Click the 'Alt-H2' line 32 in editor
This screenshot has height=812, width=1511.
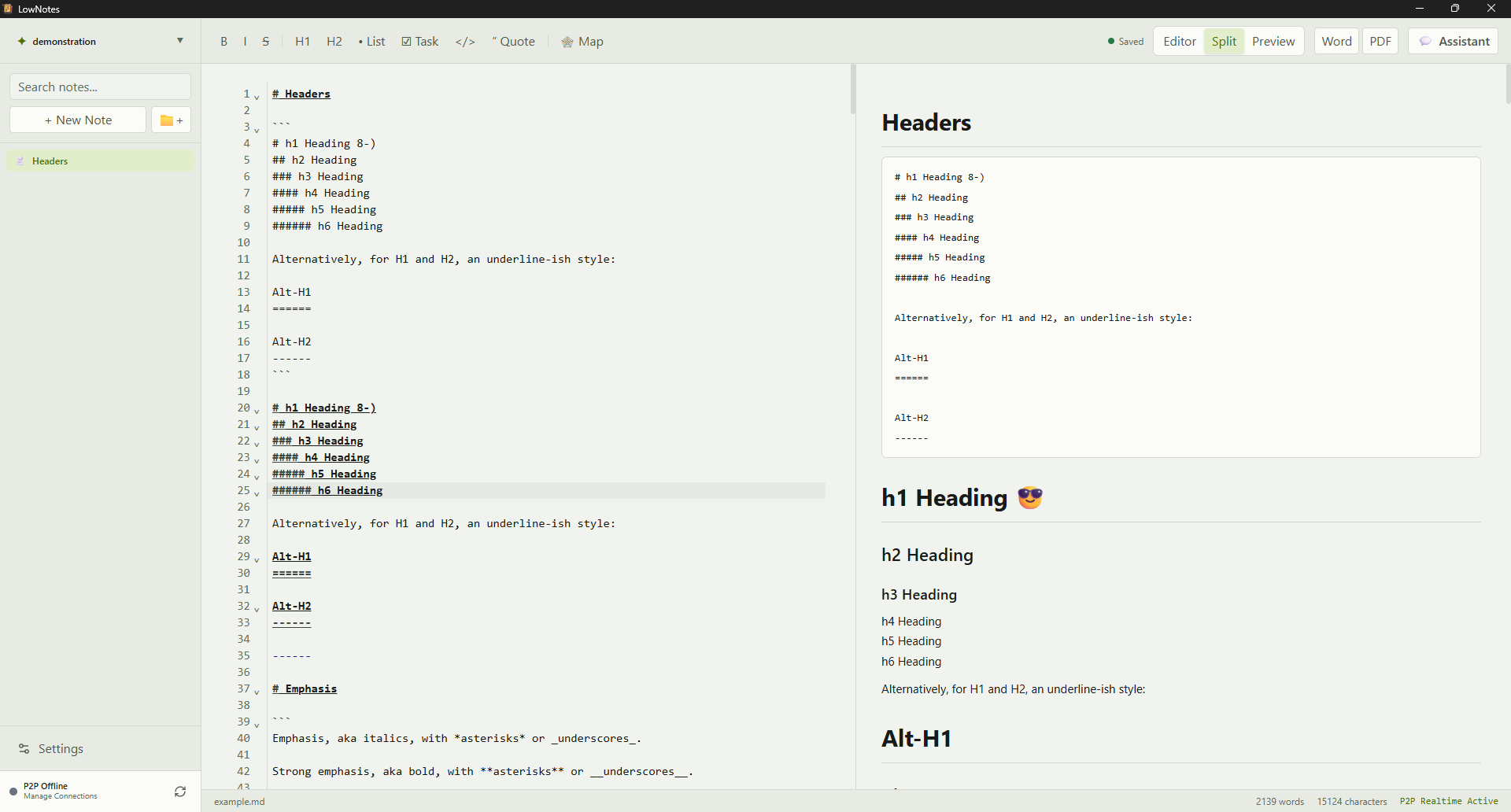click(292, 607)
